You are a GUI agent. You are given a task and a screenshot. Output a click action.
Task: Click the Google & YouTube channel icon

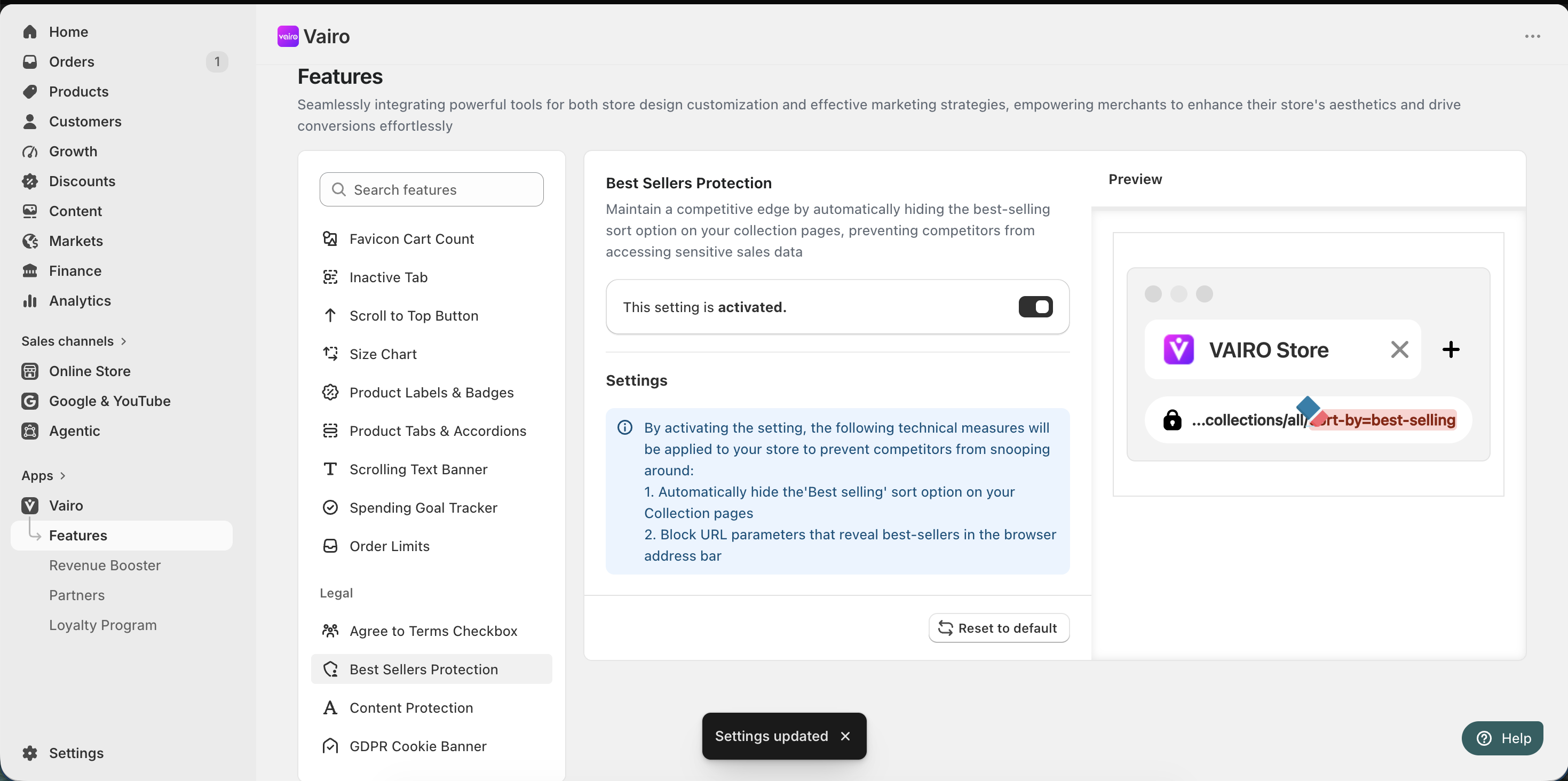pyautogui.click(x=30, y=401)
